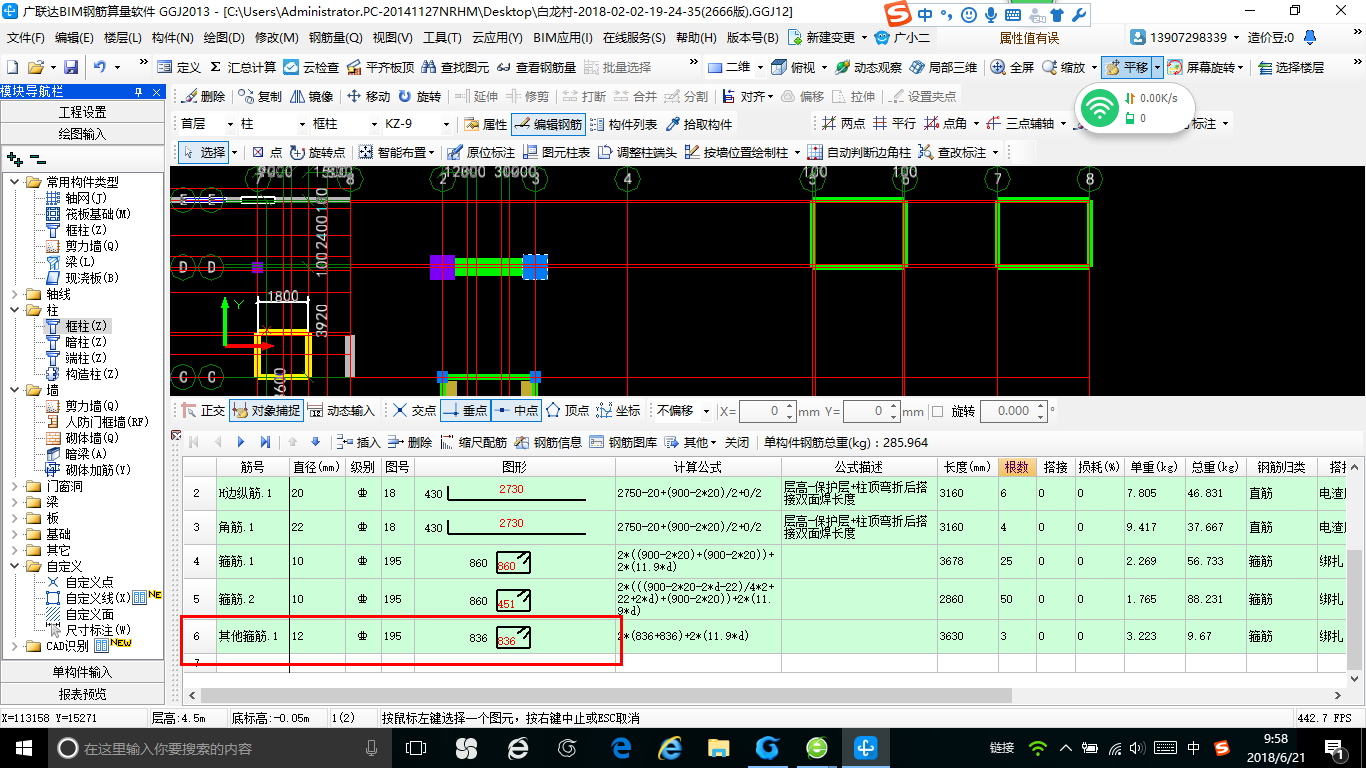Viewport: 1366px width, 768px height.
Task: Open the 图元柱表 column table
Action: [x=556, y=152]
